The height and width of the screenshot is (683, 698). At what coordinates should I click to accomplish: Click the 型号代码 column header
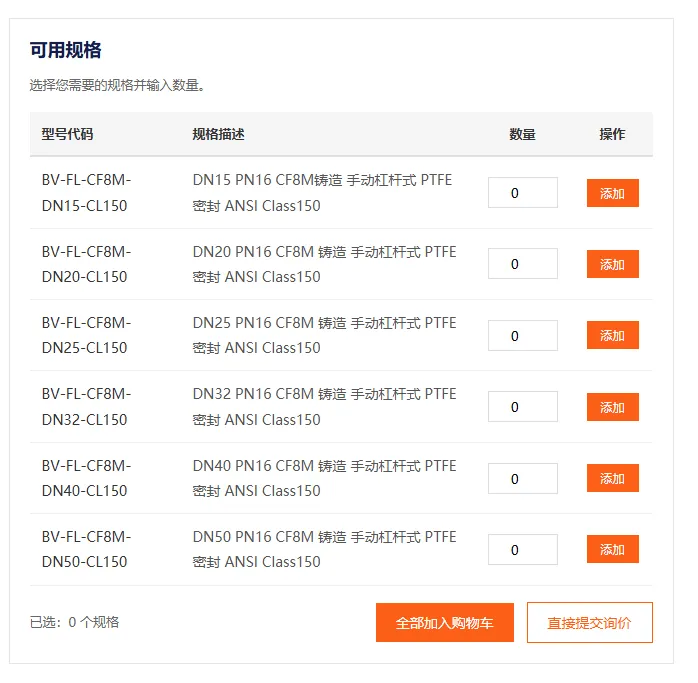(67, 134)
